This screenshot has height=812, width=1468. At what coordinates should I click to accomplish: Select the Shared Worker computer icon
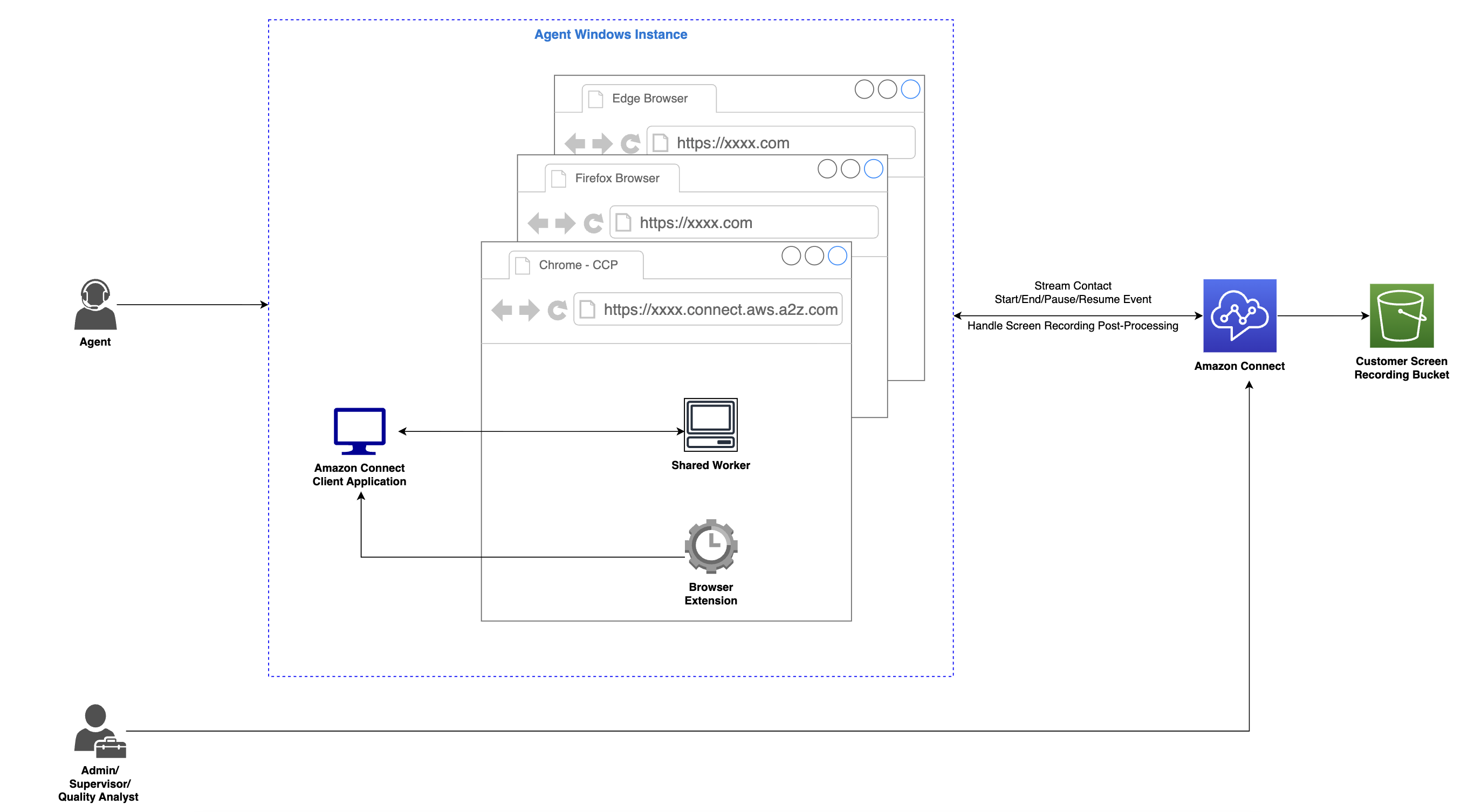[x=711, y=424]
